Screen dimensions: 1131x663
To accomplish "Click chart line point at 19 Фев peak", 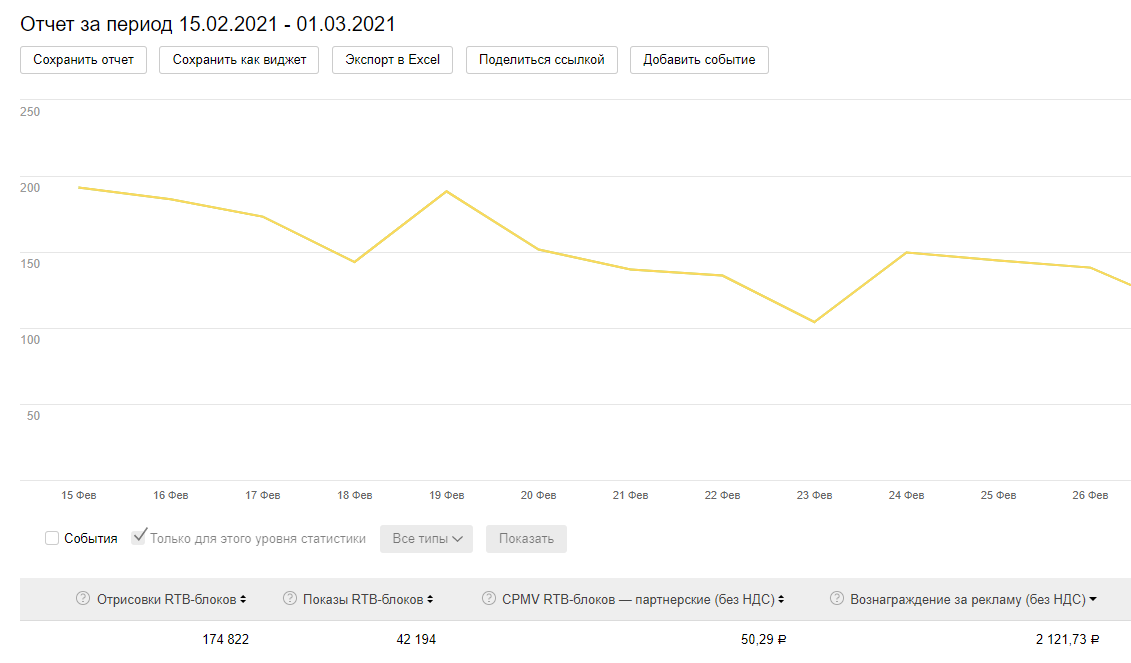I will (x=446, y=191).
